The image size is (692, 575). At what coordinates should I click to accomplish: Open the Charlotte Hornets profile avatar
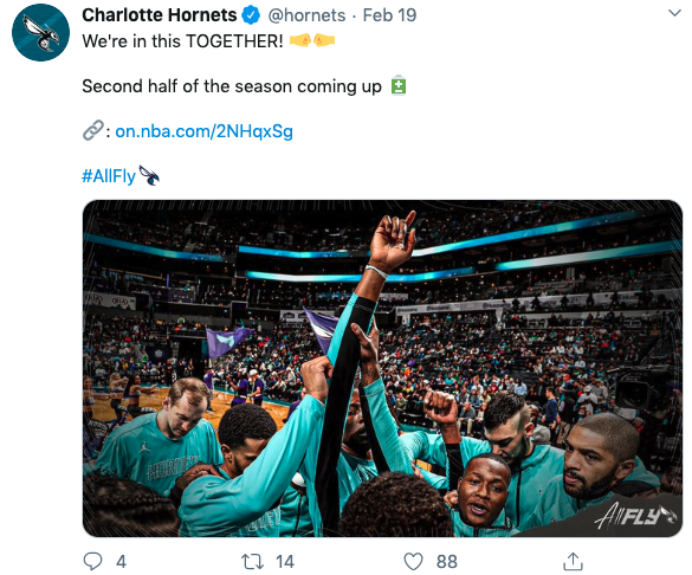tap(41, 33)
